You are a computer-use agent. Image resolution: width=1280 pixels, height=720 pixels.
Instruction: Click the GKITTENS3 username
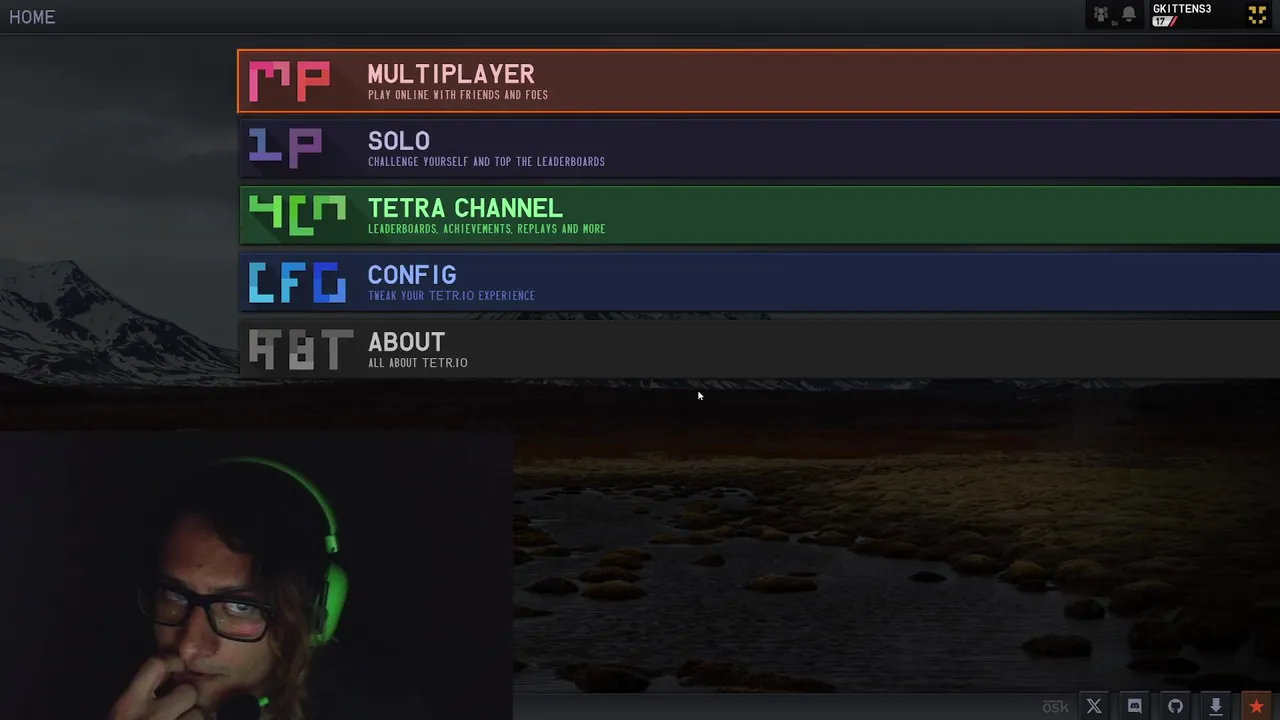point(1182,9)
